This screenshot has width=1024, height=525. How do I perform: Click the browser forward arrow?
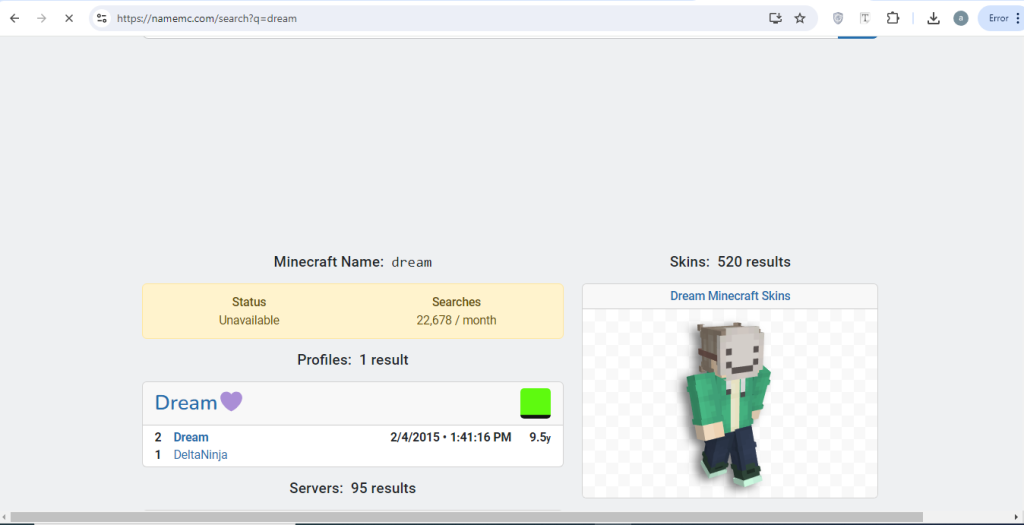click(x=42, y=18)
